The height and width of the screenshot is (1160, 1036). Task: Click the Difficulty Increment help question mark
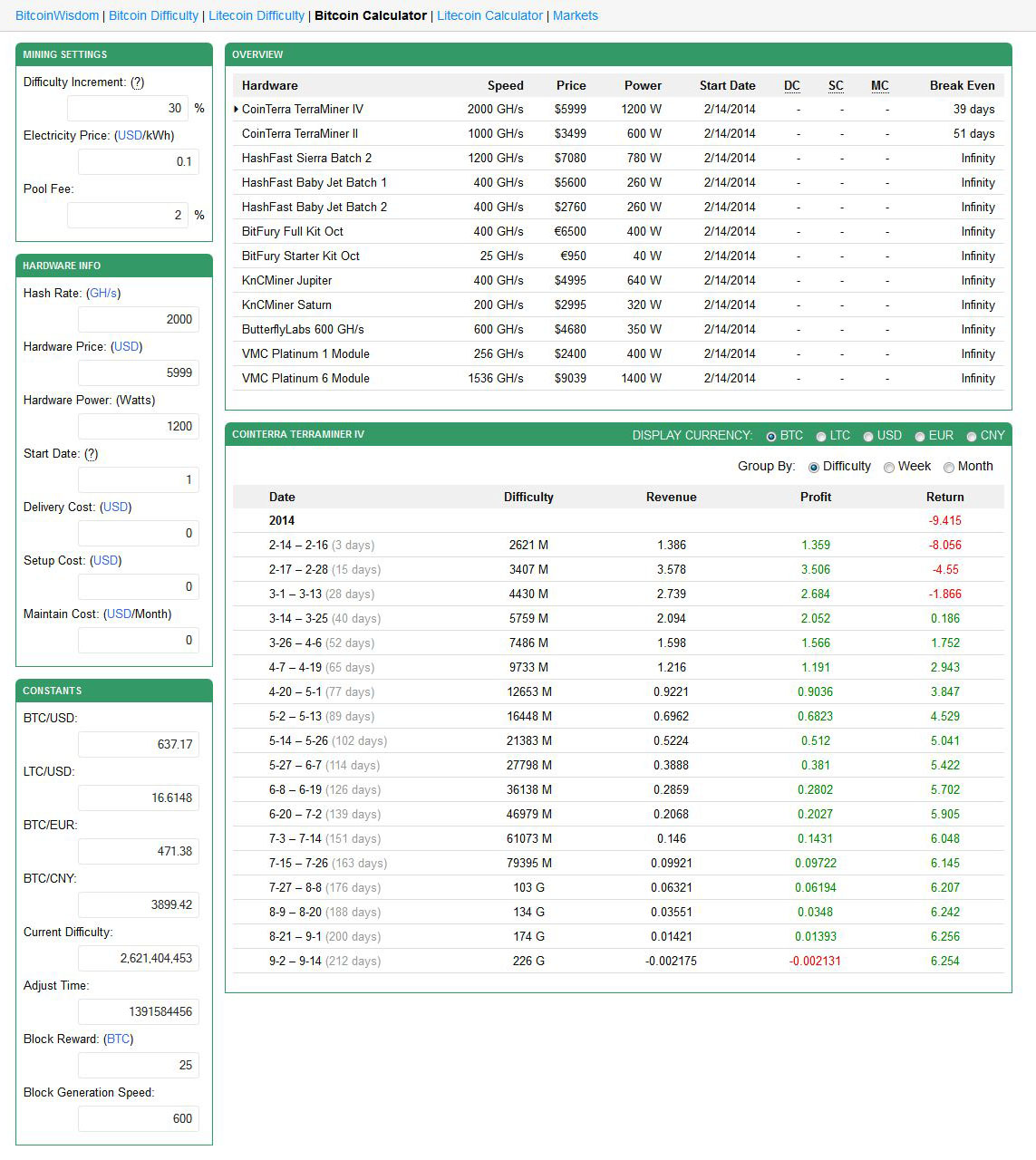(137, 82)
